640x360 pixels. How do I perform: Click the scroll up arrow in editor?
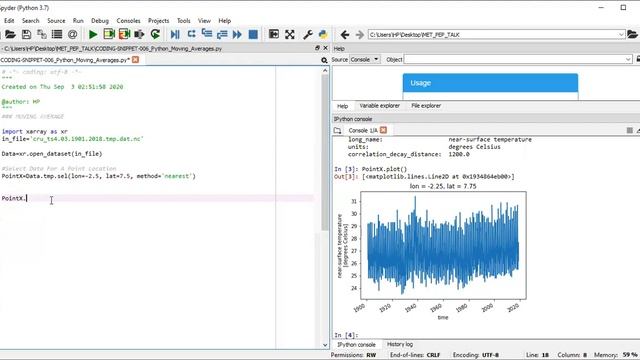[x=325, y=71]
